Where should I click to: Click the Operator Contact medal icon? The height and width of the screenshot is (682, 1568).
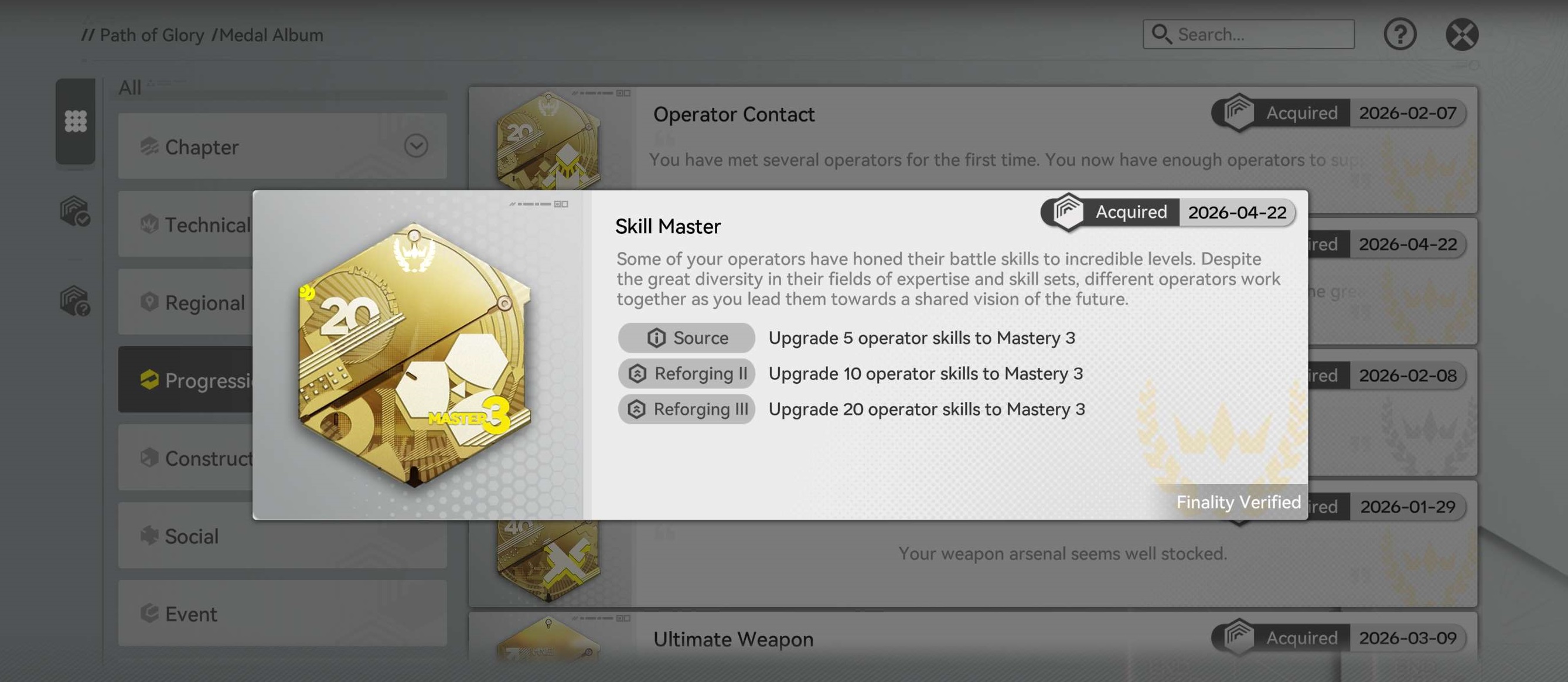tap(548, 141)
